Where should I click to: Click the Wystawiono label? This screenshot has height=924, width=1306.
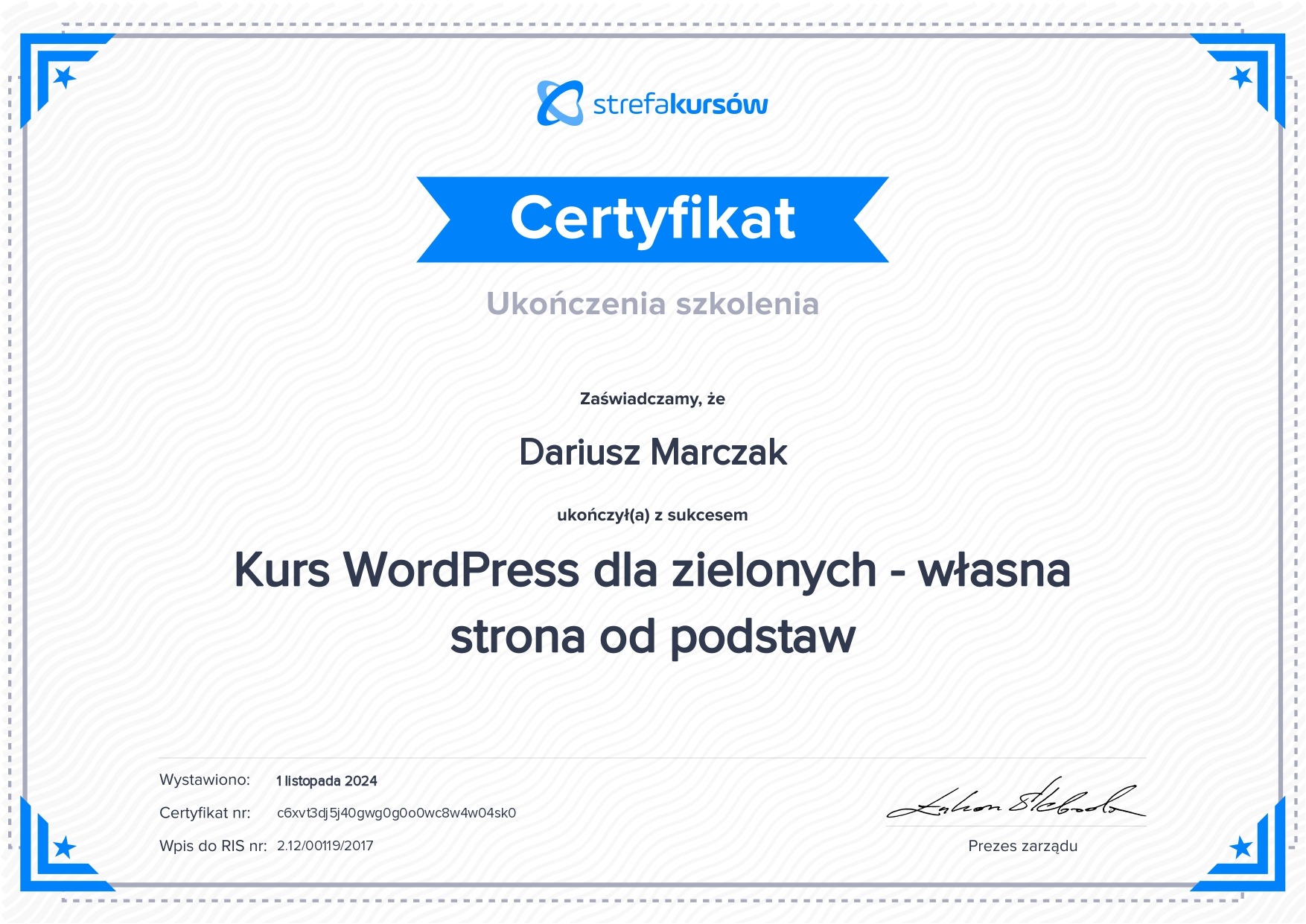(205, 780)
